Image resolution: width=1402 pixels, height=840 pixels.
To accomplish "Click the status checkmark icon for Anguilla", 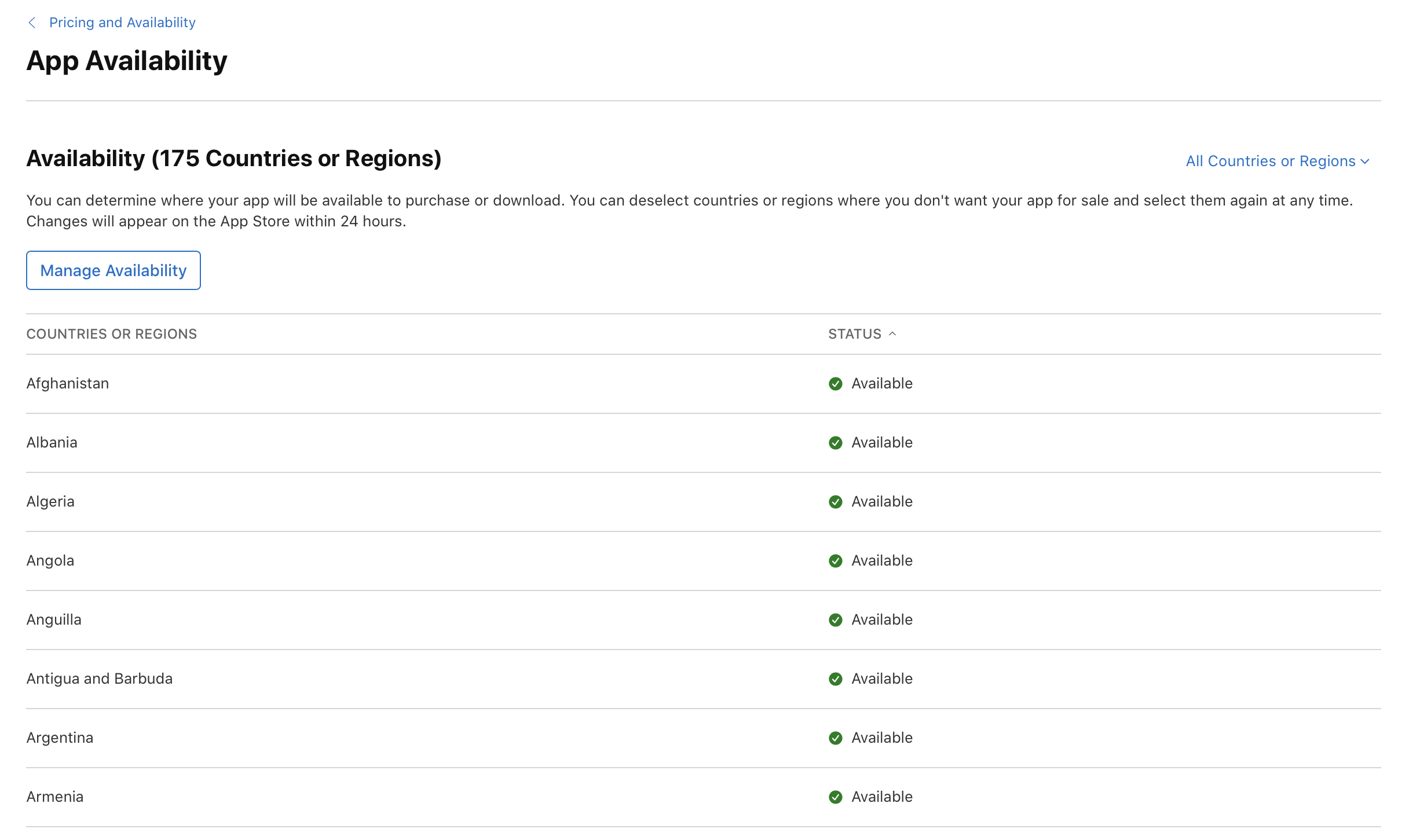I will (x=836, y=619).
